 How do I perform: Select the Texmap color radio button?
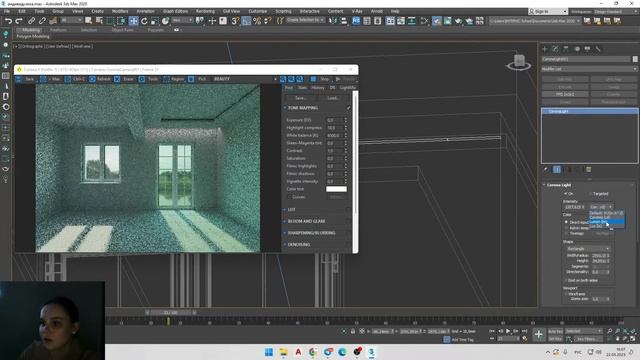click(x=566, y=233)
